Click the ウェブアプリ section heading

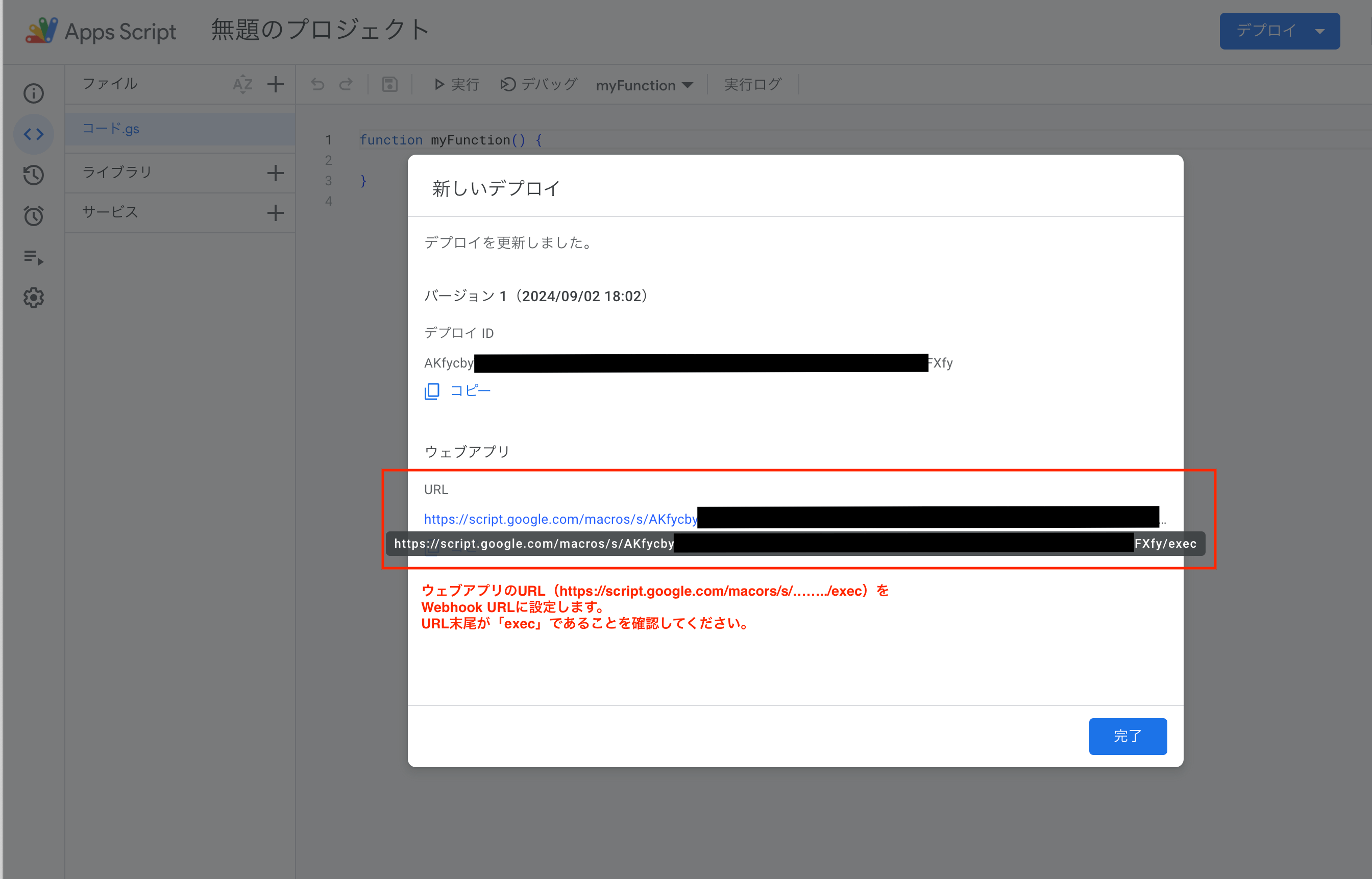[467, 452]
